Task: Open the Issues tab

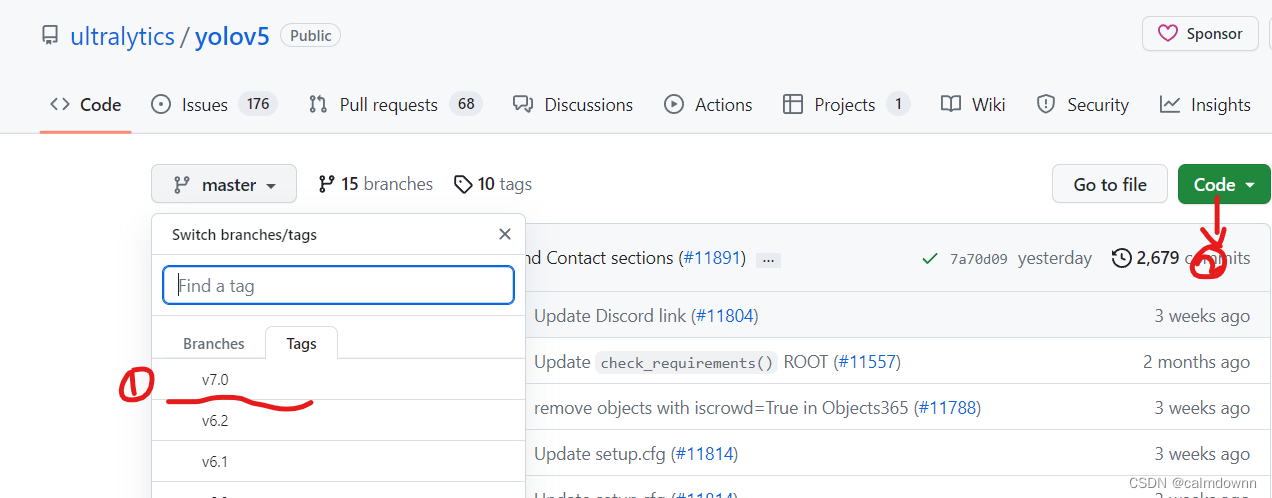Action: (x=213, y=104)
